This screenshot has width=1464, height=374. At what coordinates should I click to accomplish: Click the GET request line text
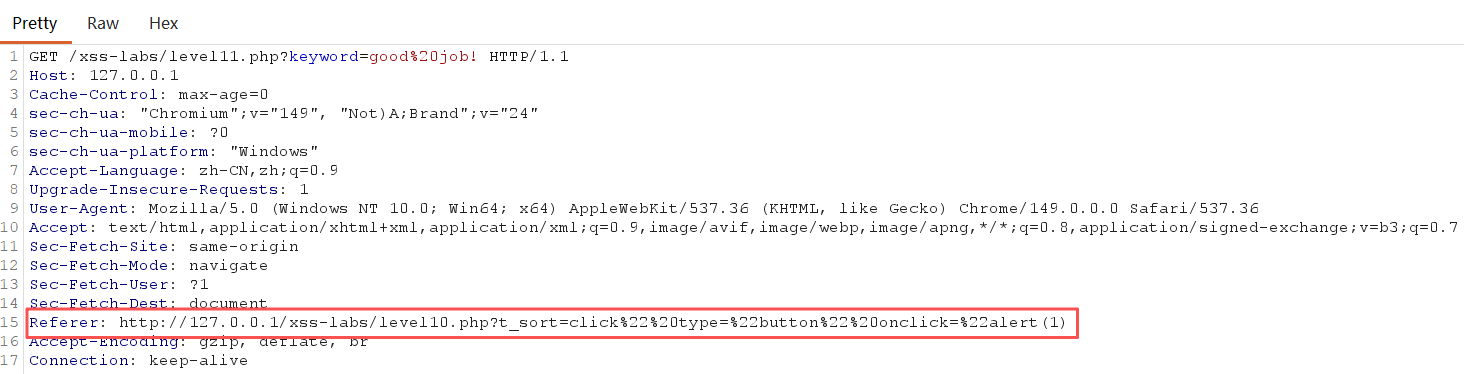pos(299,56)
